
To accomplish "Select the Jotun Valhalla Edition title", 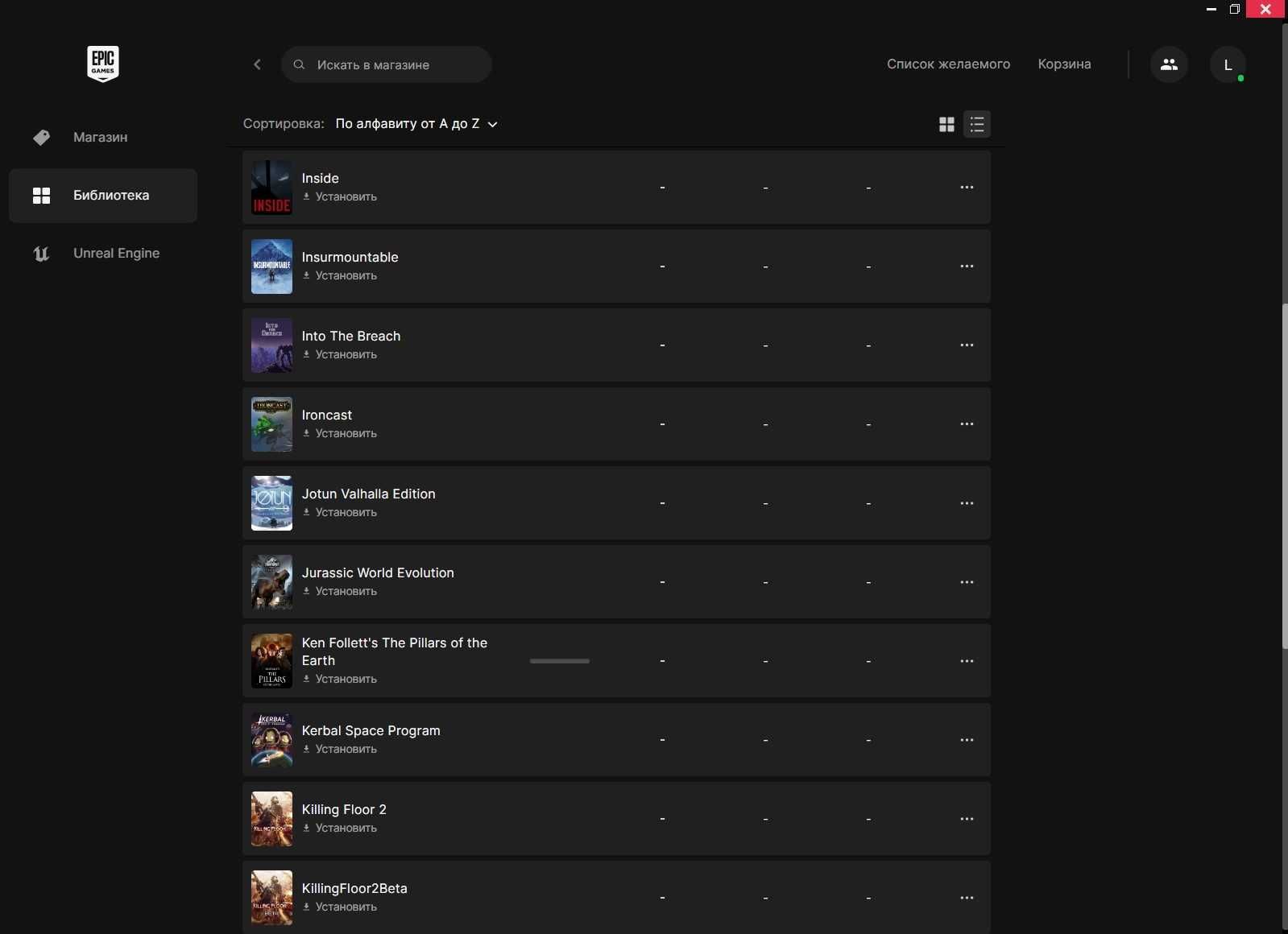I will [x=368, y=494].
